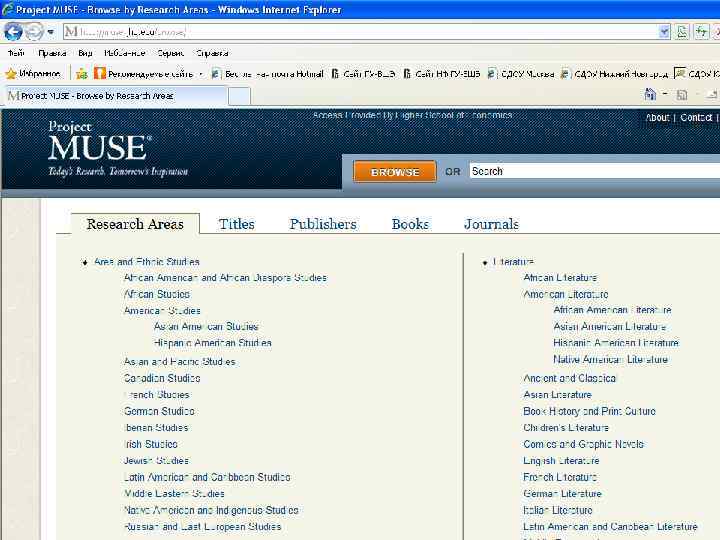Click the compatibility view icon
The image size is (720, 540).
coord(682,32)
